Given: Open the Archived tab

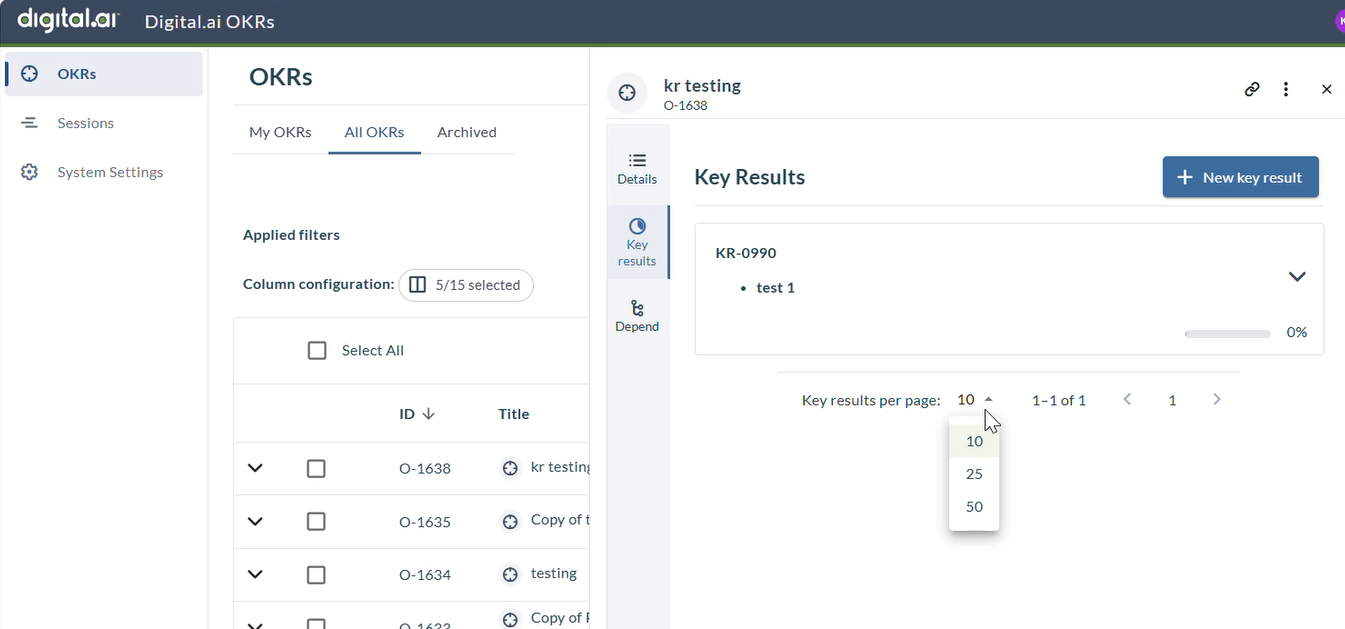Looking at the screenshot, I should click(x=466, y=132).
